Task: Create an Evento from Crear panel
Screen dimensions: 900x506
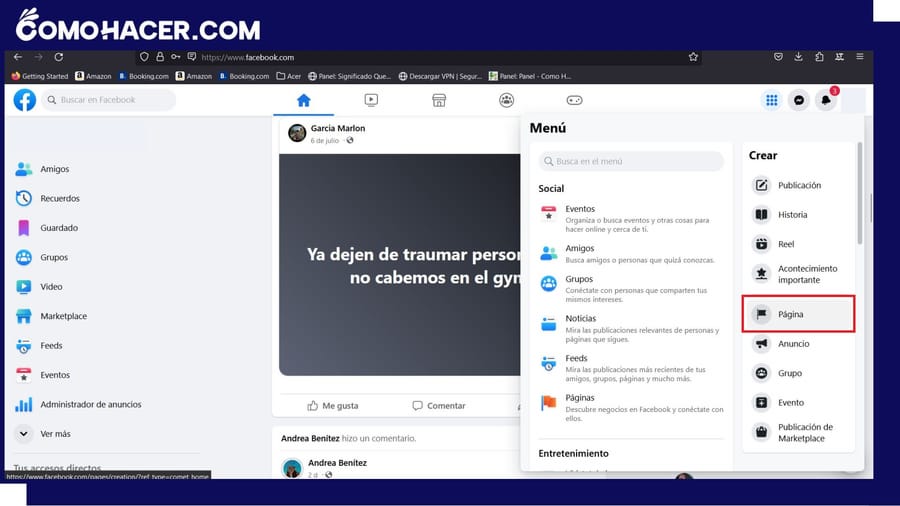Action: pos(798,402)
